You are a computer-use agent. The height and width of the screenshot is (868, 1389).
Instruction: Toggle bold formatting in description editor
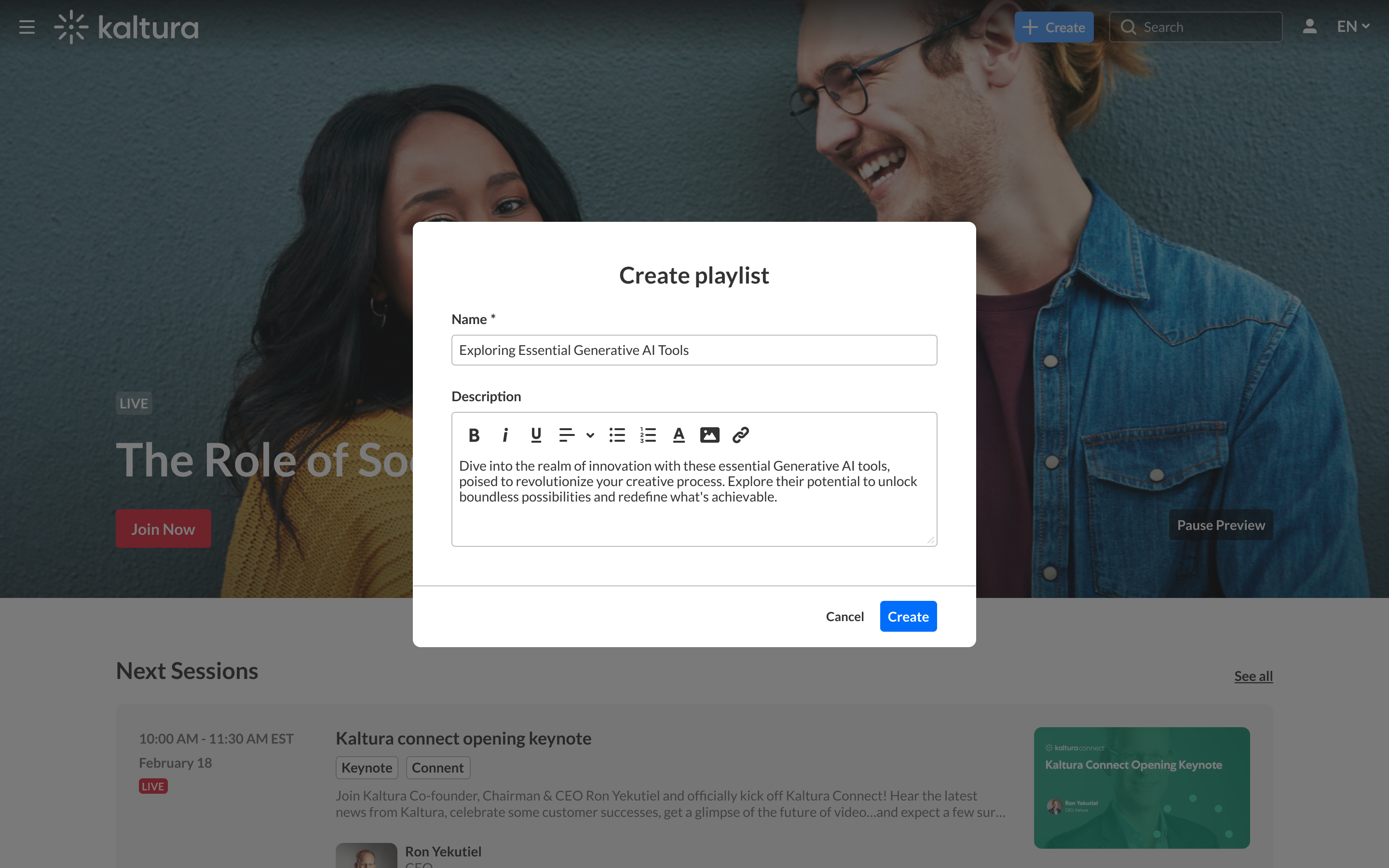(474, 435)
